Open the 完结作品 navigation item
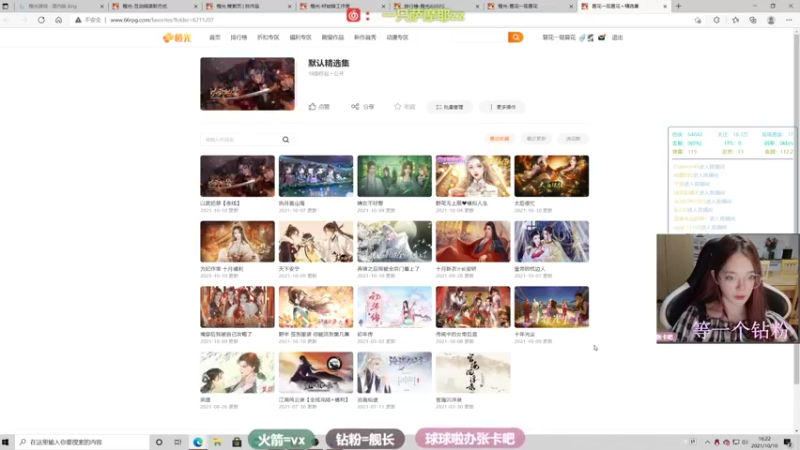The width and height of the screenshot is (800, 450). click(x=333, y=37)
